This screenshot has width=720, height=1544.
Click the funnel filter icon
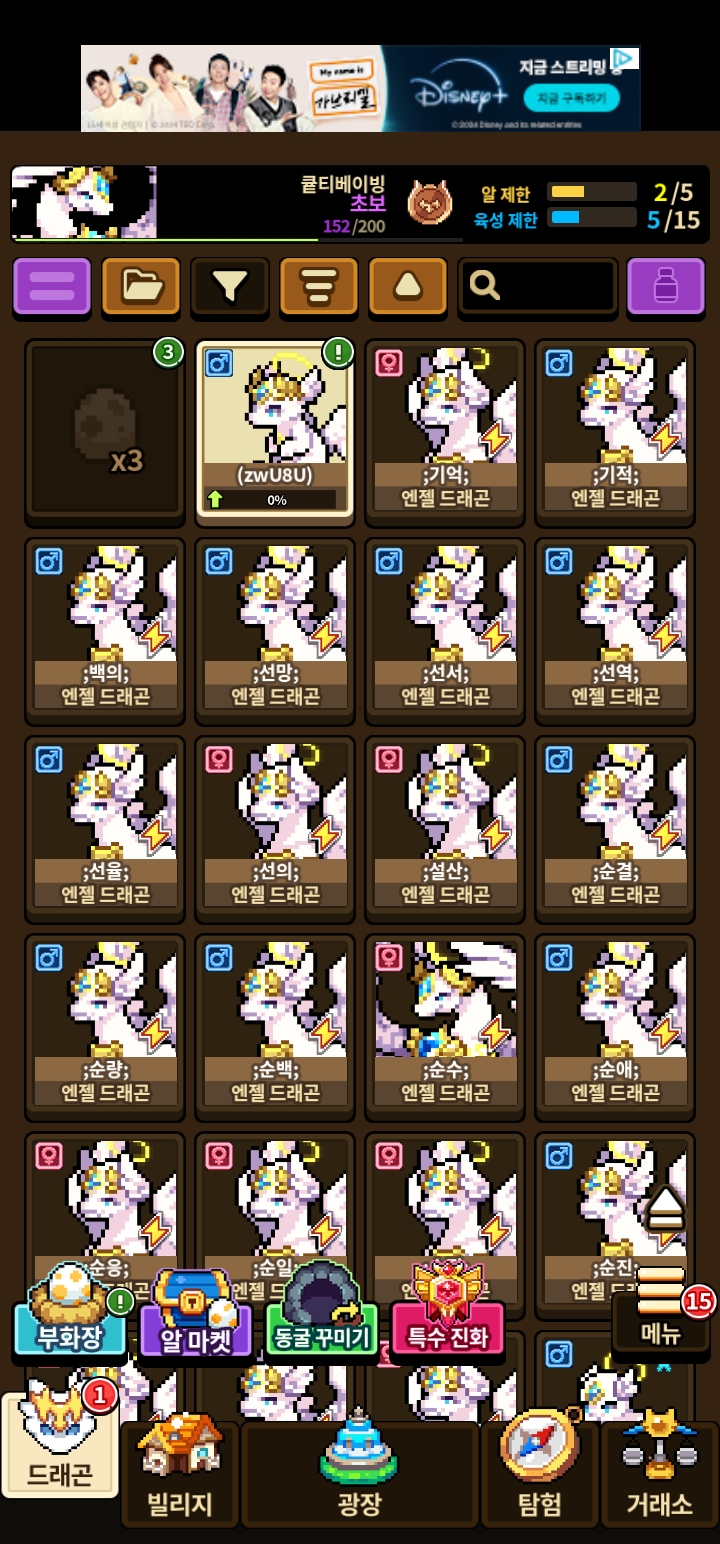pyautogui.click(x=230, y=287)
